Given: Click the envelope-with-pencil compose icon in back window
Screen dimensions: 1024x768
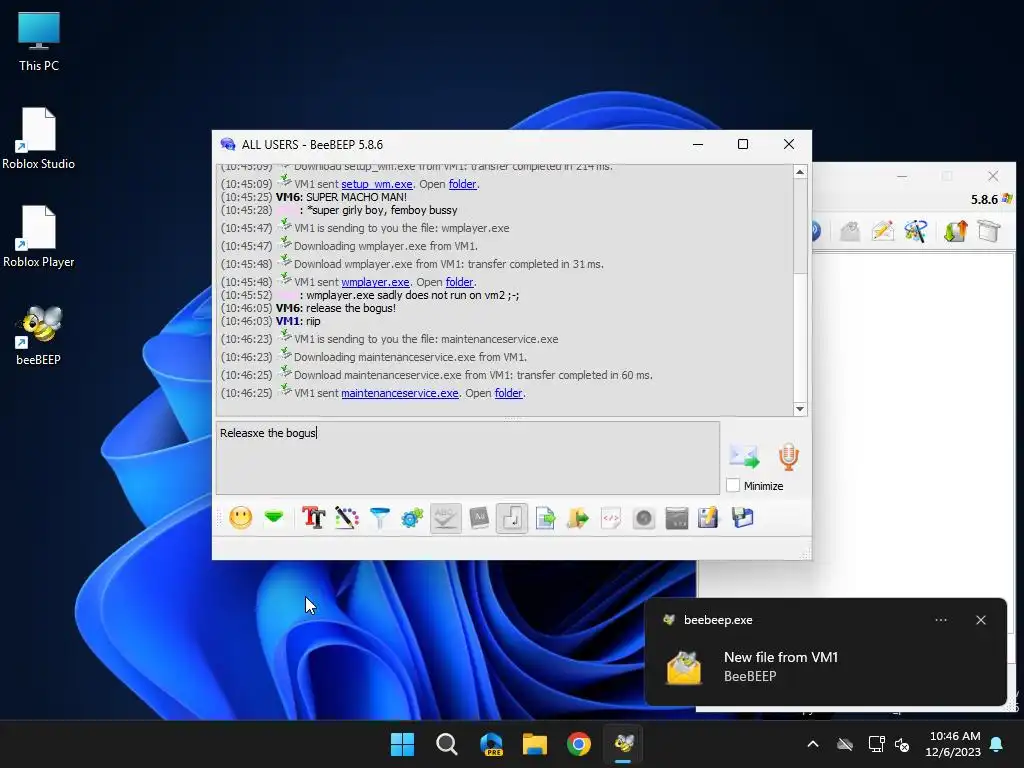Looking at the screenshot, I should 883,231.
